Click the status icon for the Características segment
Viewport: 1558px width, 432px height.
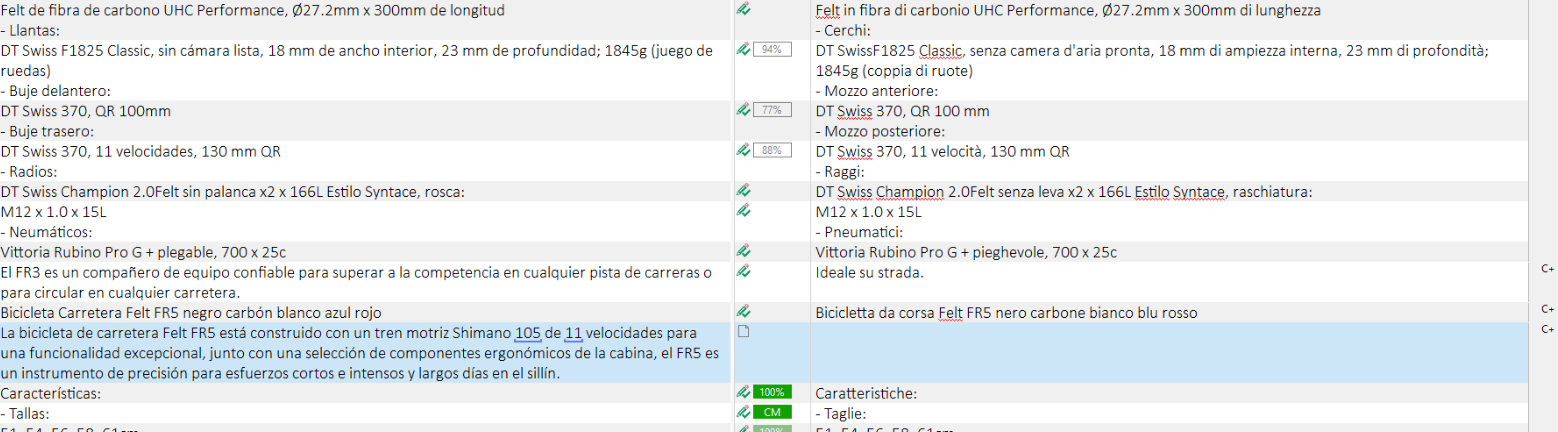click(743, 392)
